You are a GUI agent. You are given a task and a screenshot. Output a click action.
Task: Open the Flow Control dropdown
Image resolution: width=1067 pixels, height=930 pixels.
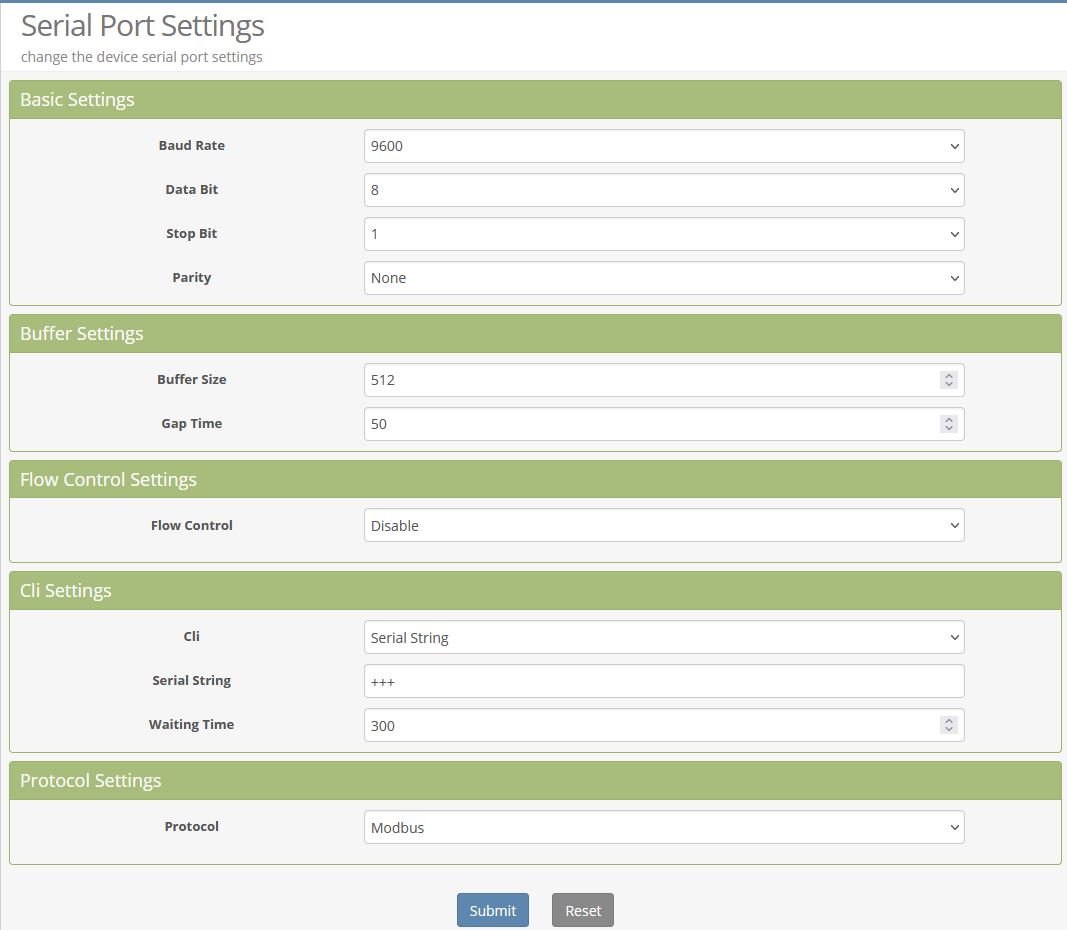663,524
